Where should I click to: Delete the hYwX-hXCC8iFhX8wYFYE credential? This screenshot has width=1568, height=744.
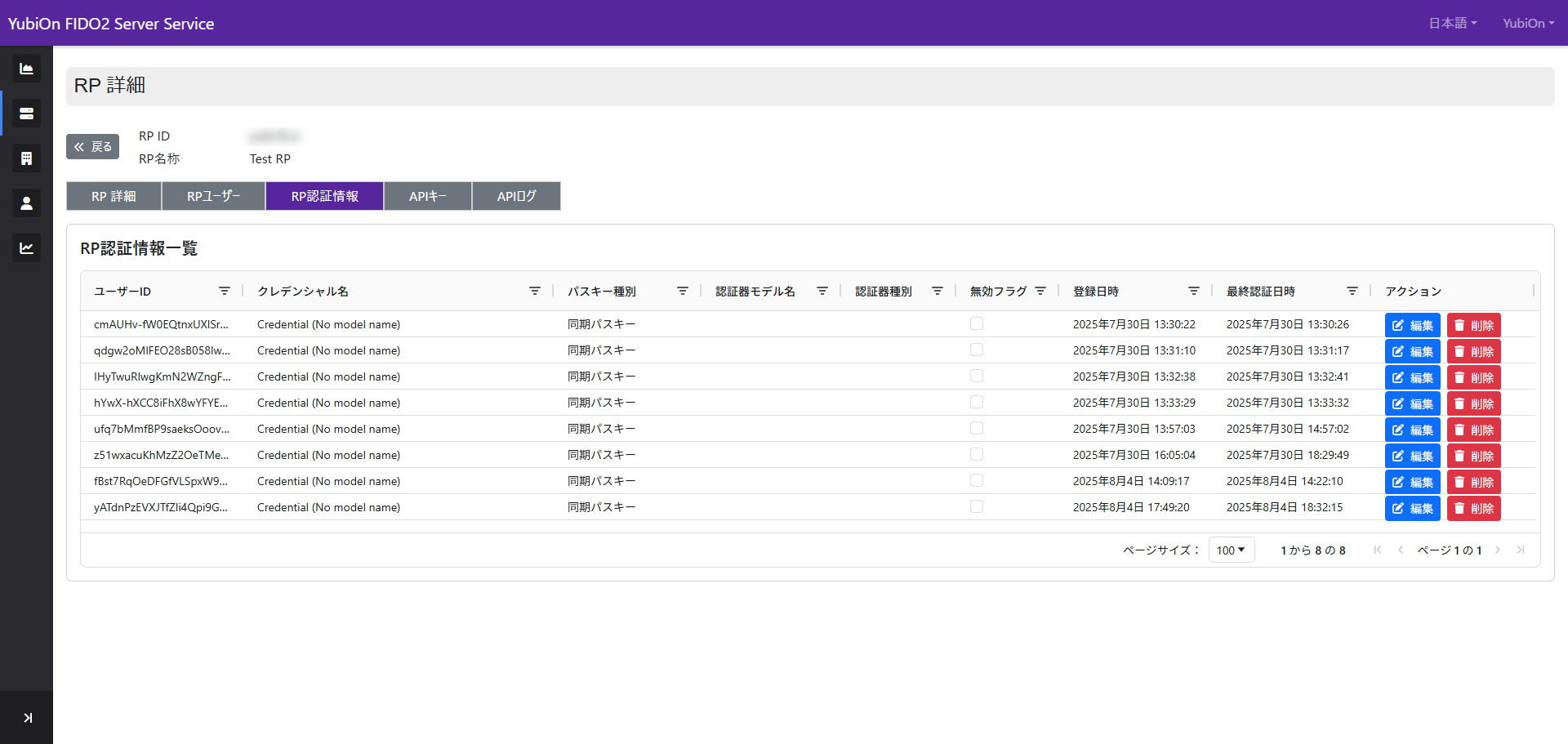pyautogui.click(x=1474, y=403)
